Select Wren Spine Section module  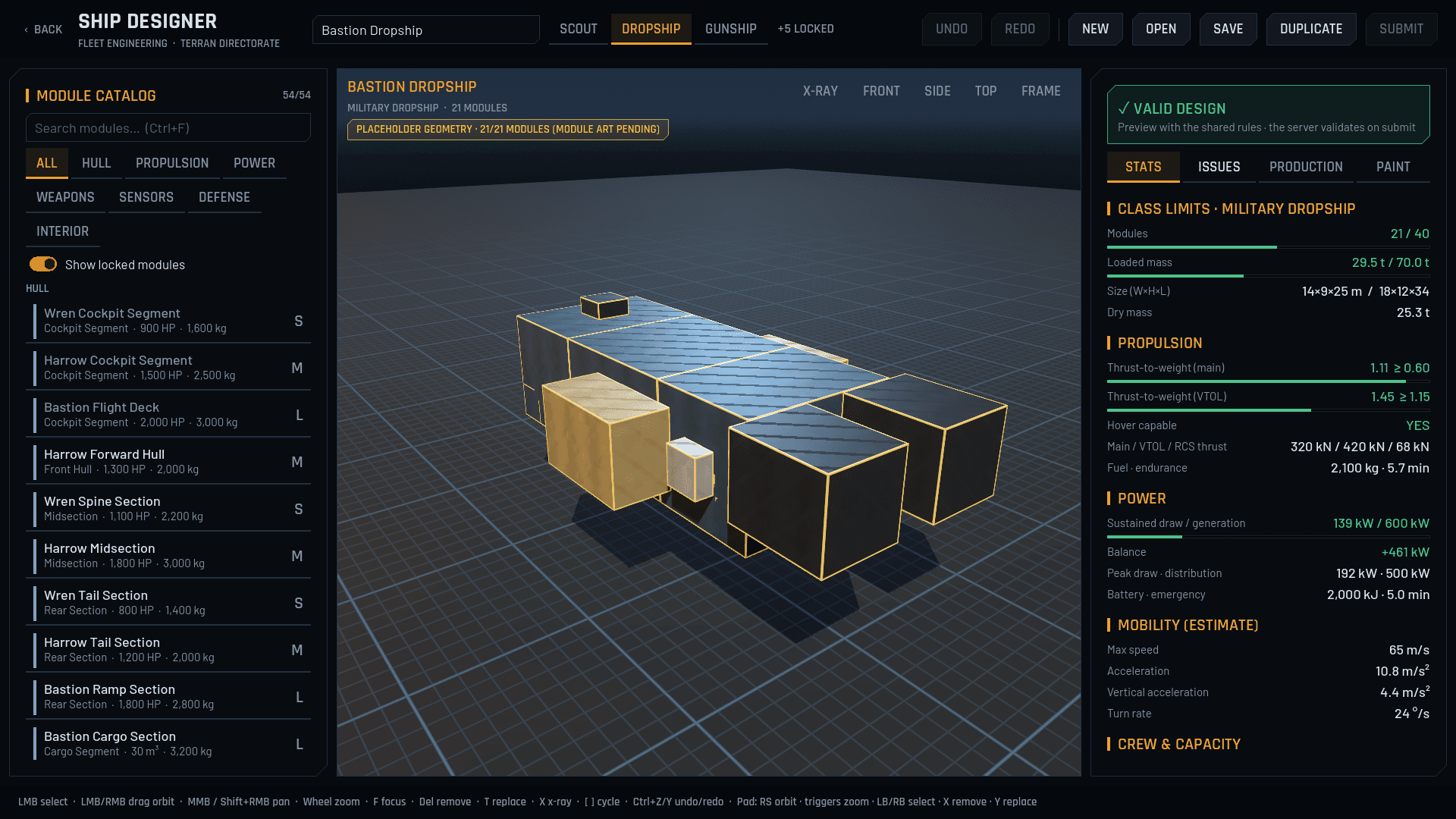(x=168, y=509)
